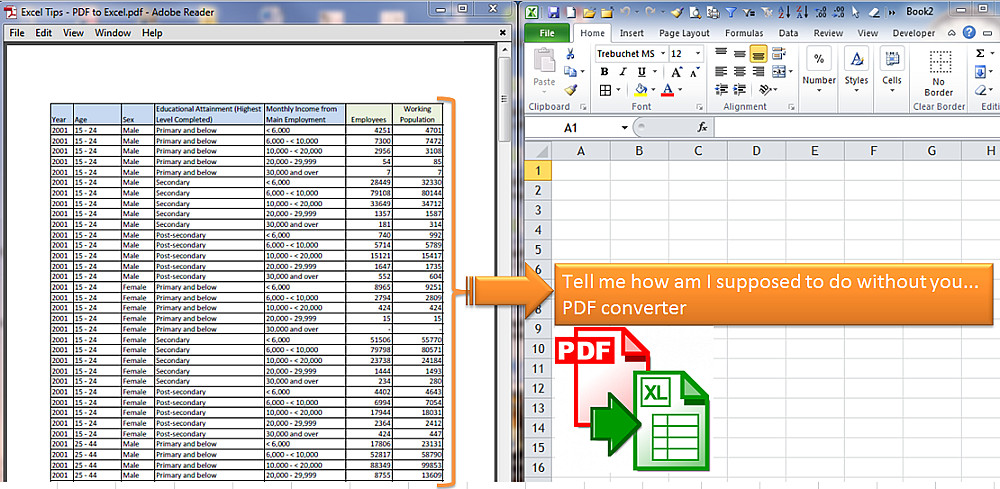Apply the red Font Color A
Image resolution: width=1000 pixels, height=489 pixels.
click(x=667, y=89)
